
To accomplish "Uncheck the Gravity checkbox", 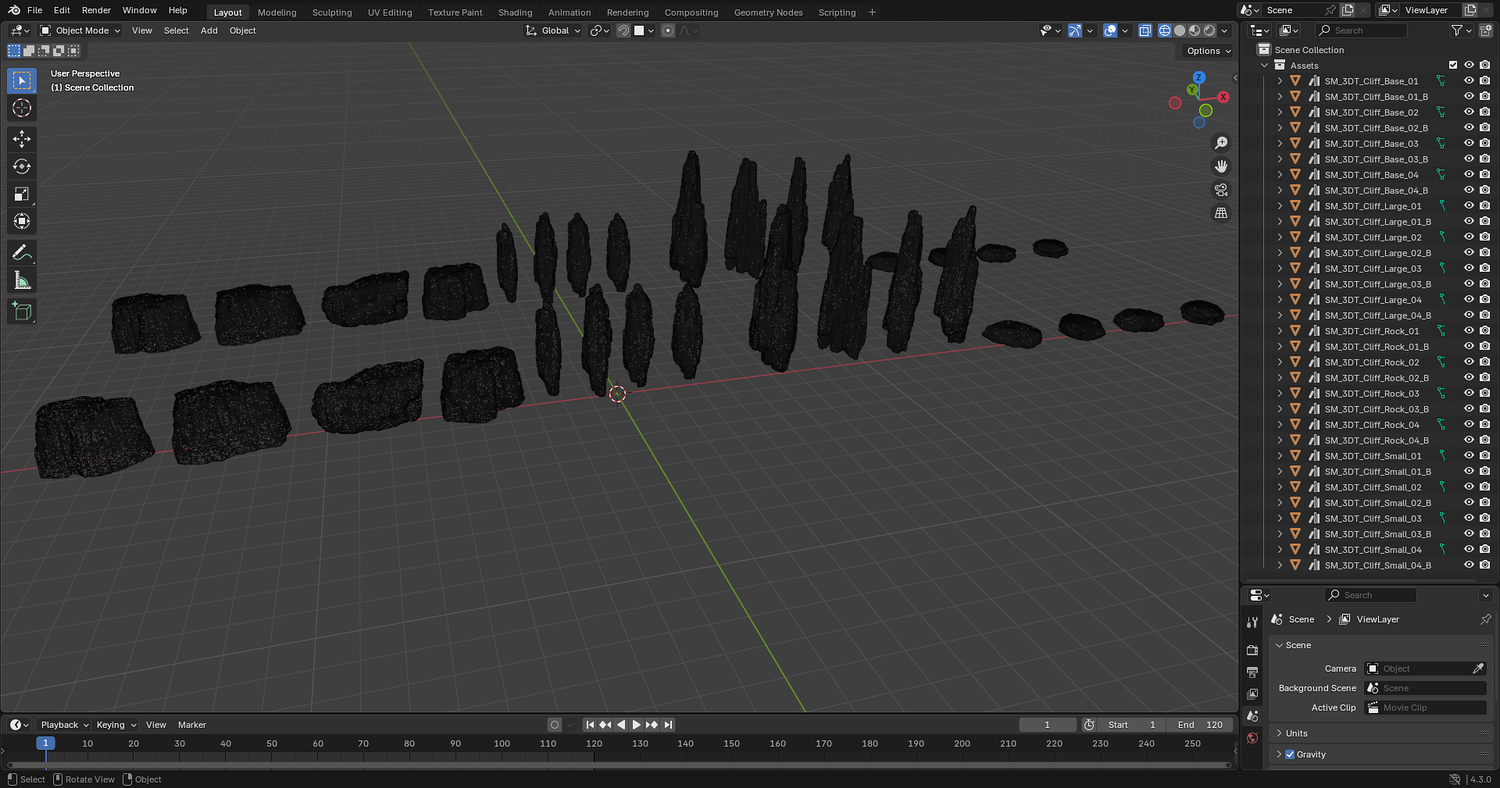I will tap(1290, 754).
